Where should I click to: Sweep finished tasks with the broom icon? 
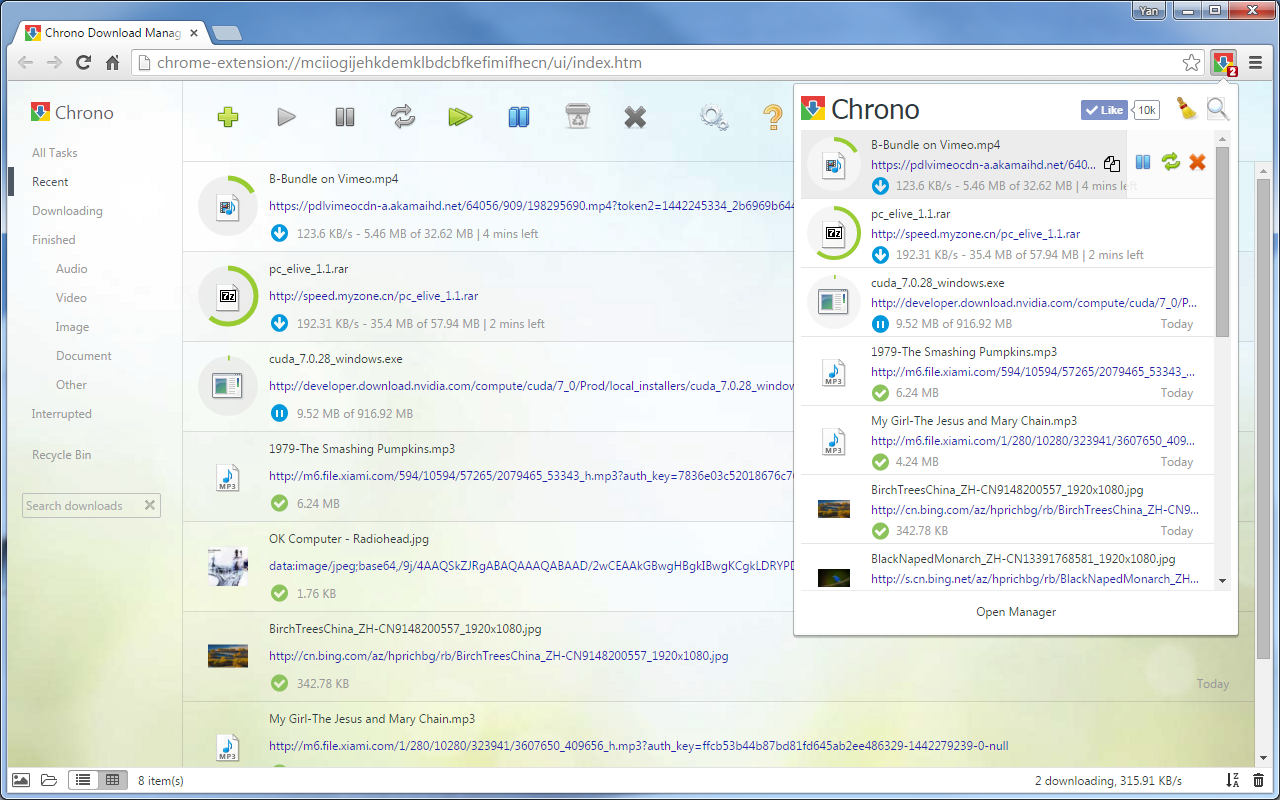(x=1186, y=109)
